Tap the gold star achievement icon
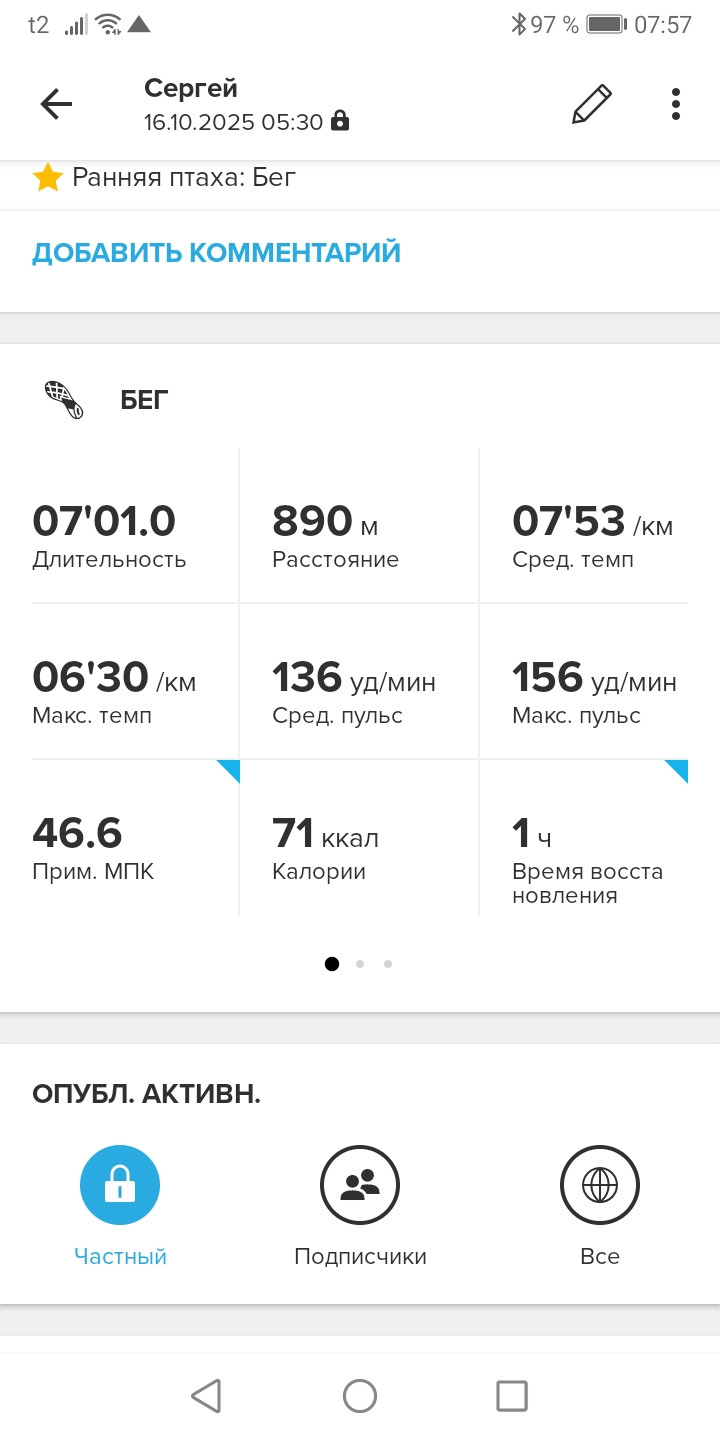Screen dimensions: 720x1440 click(47, 178)
